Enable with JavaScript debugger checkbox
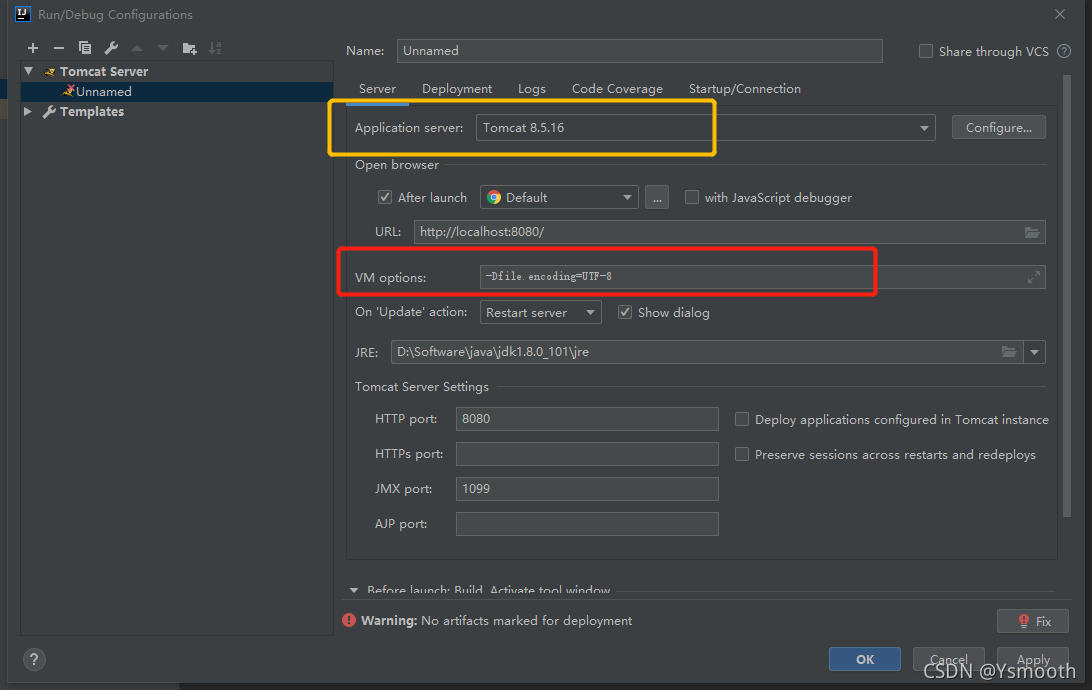The image size is (1092, 690). point(692,197)
